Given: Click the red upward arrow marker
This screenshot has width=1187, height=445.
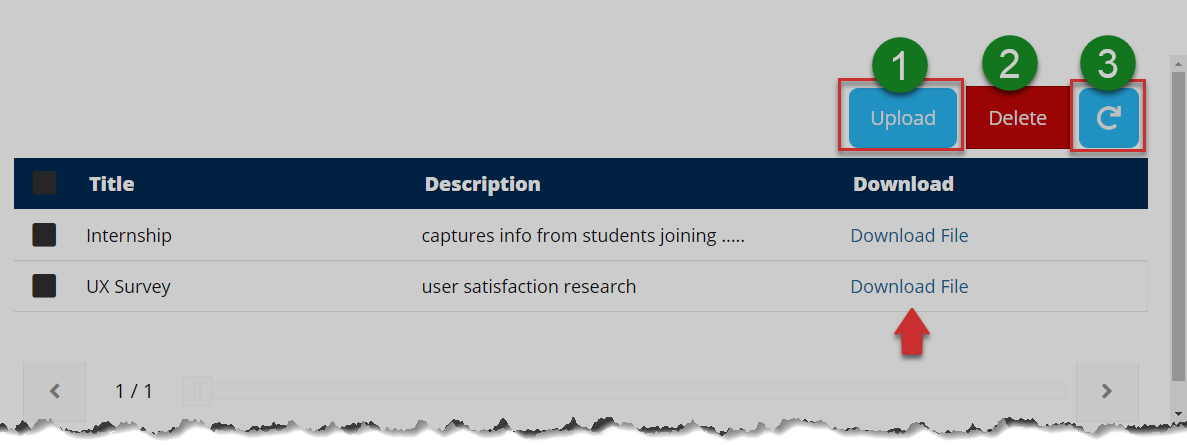Looking at the screenshot, I should [x=910, y=332].
